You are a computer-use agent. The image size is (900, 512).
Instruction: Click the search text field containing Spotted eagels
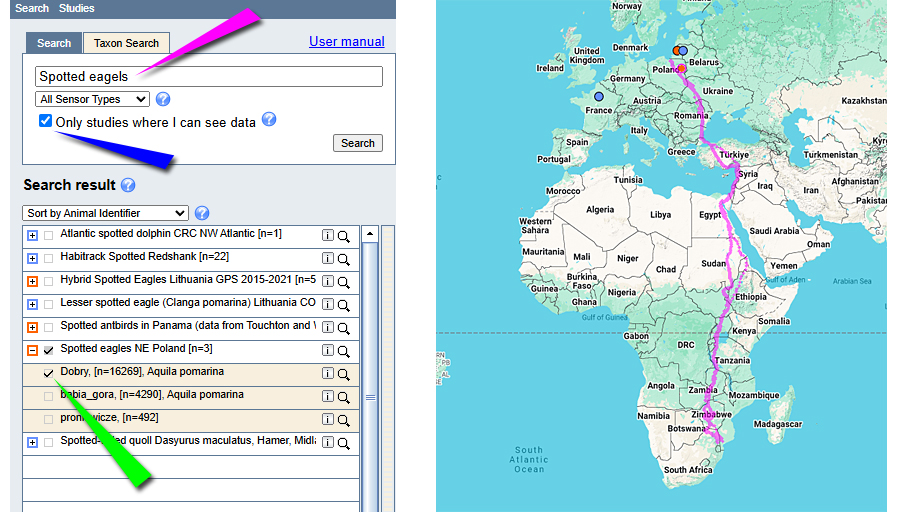[209, 76]
